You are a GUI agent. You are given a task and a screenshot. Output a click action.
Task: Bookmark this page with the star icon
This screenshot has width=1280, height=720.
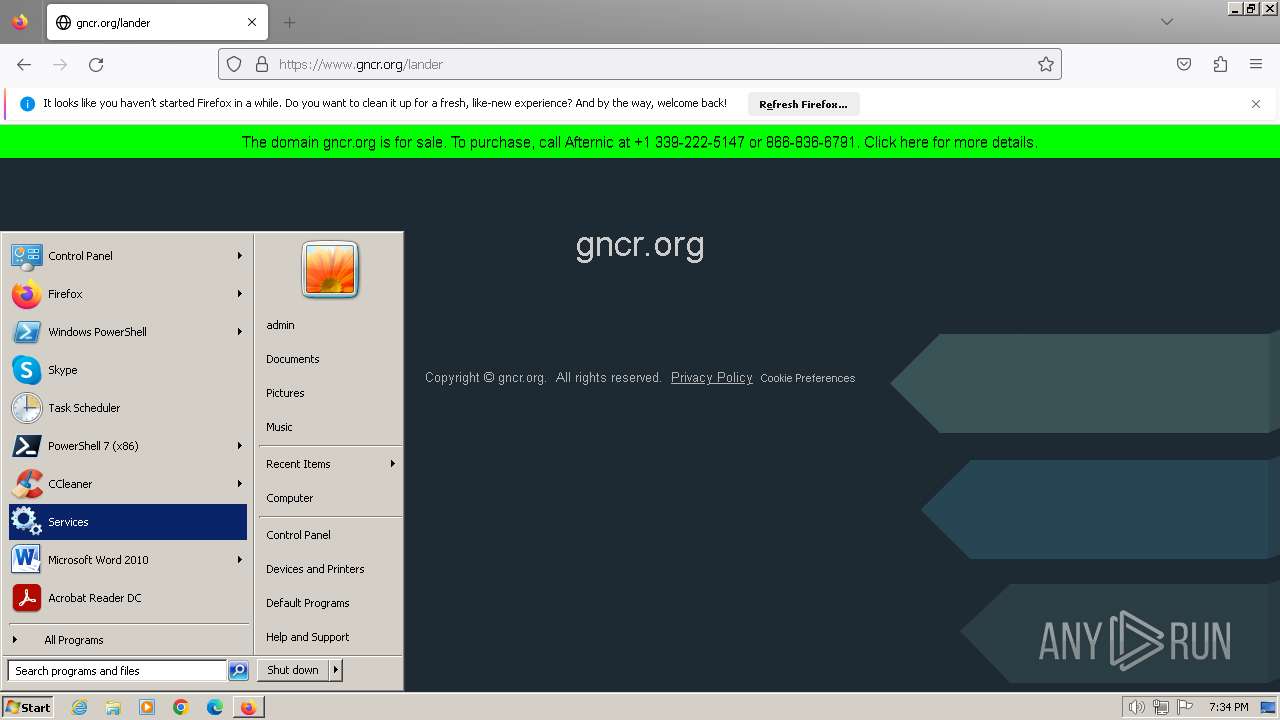click(1046, 64)
